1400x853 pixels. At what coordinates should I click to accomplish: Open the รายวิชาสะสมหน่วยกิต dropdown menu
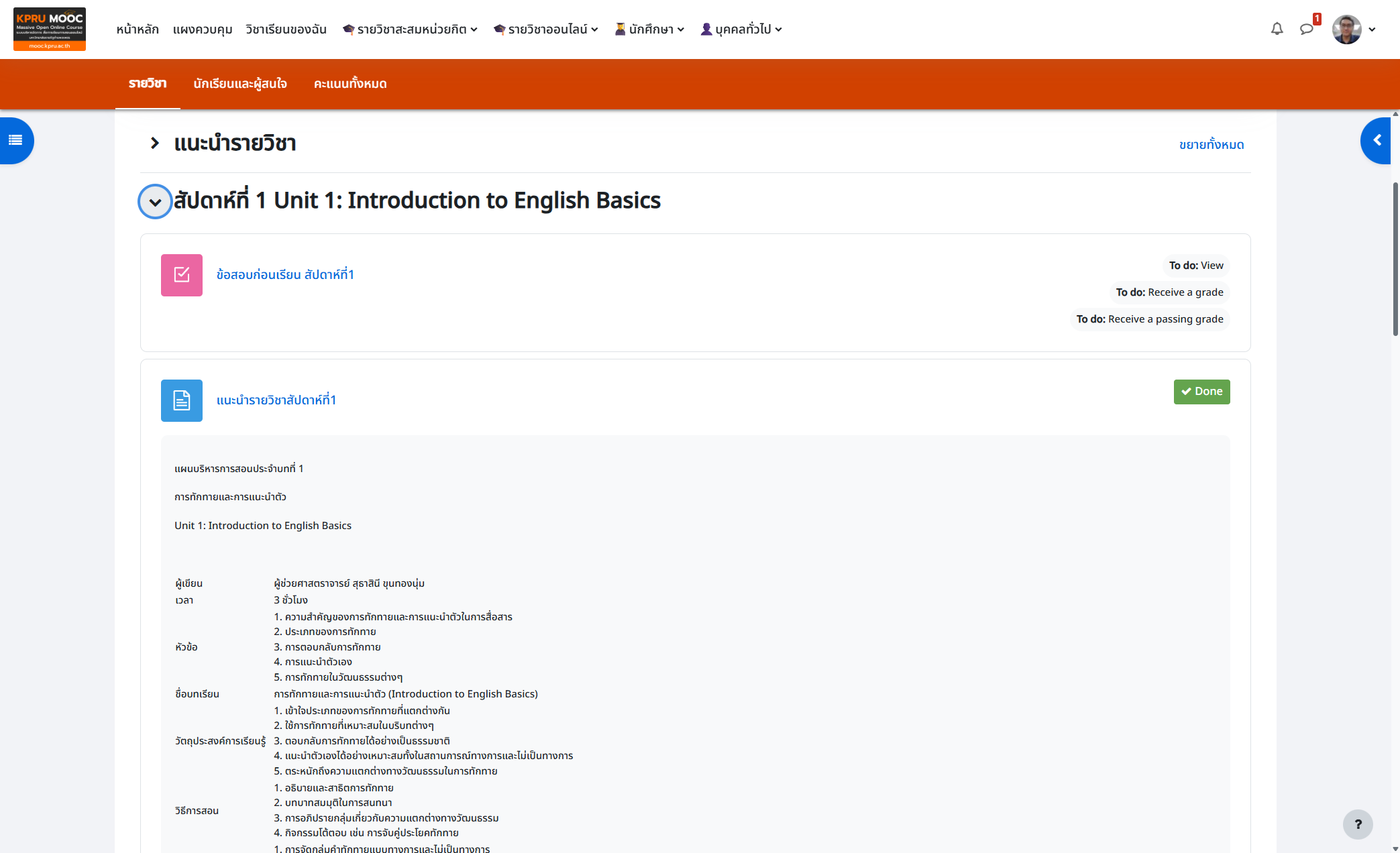(x=410, y=30)
